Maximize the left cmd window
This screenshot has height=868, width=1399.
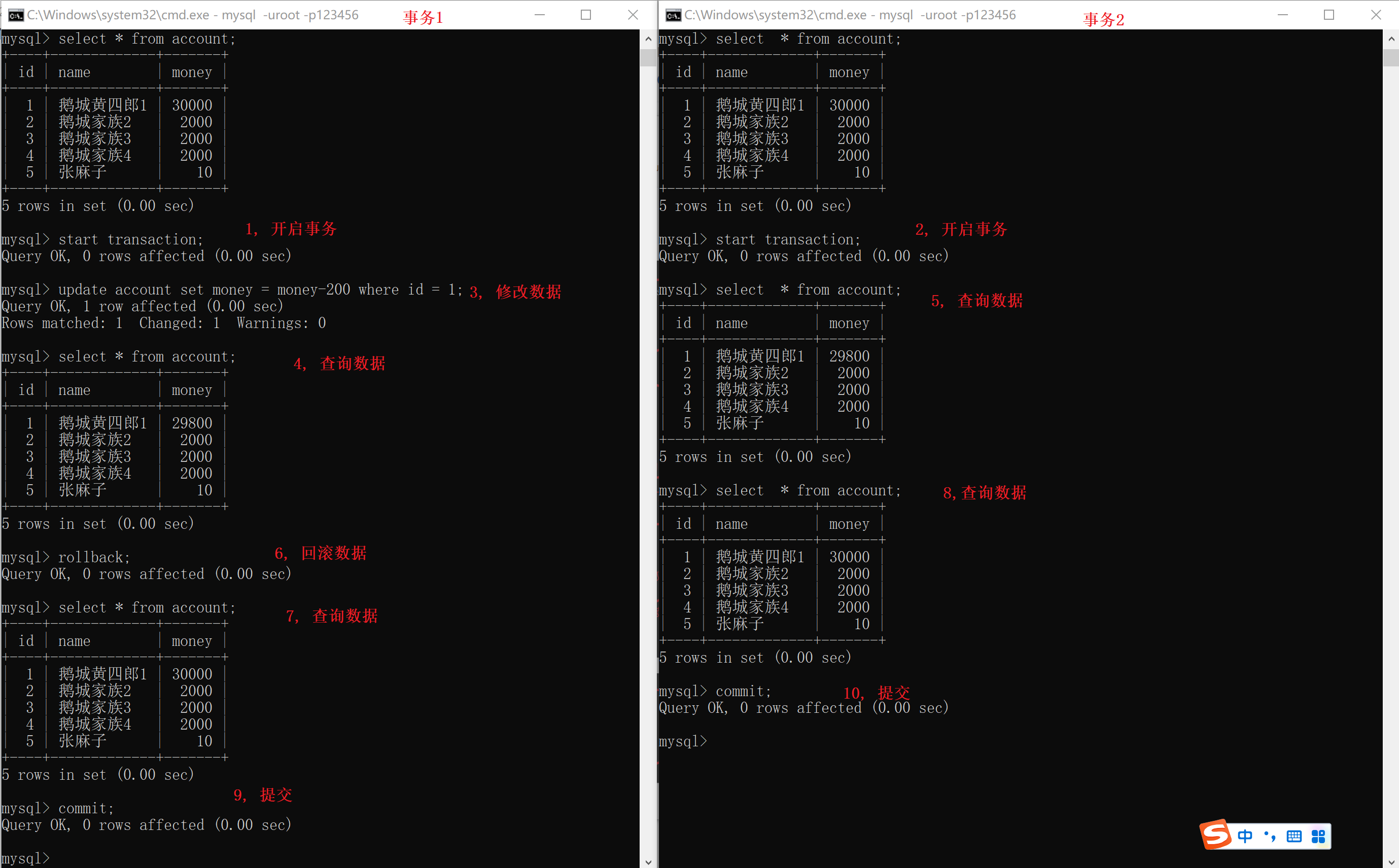pos(586,15)
